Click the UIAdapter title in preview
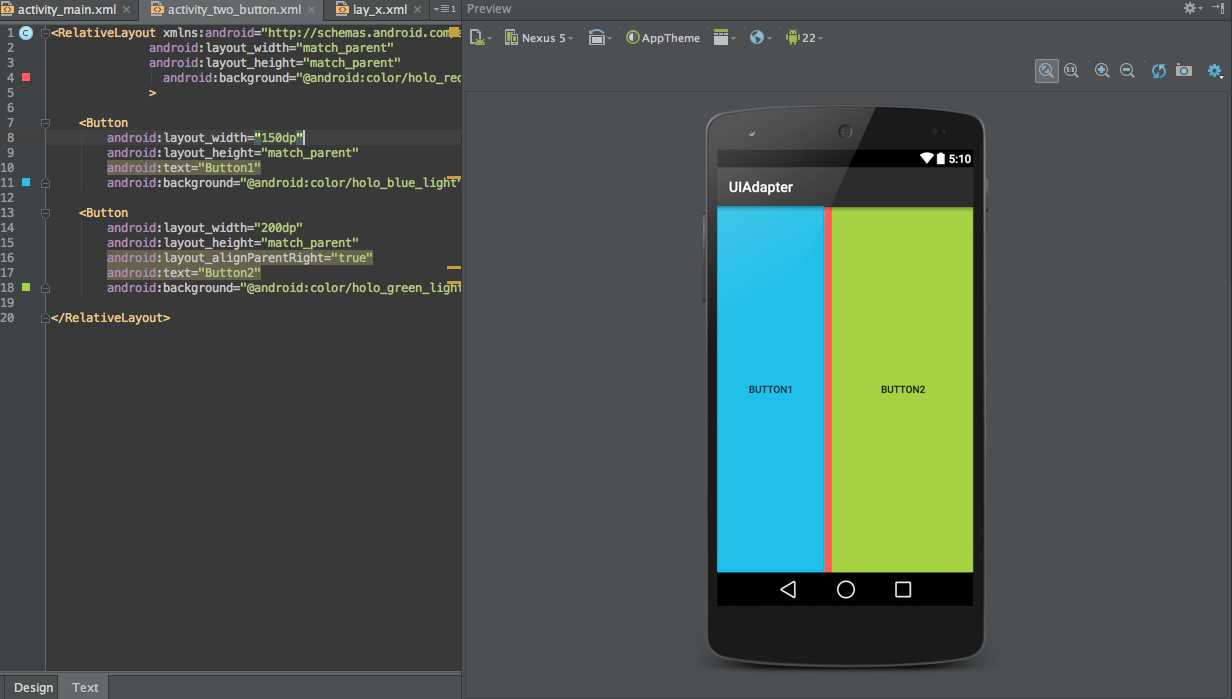Viewport: 1232px width, 699px height. [761, 187]
